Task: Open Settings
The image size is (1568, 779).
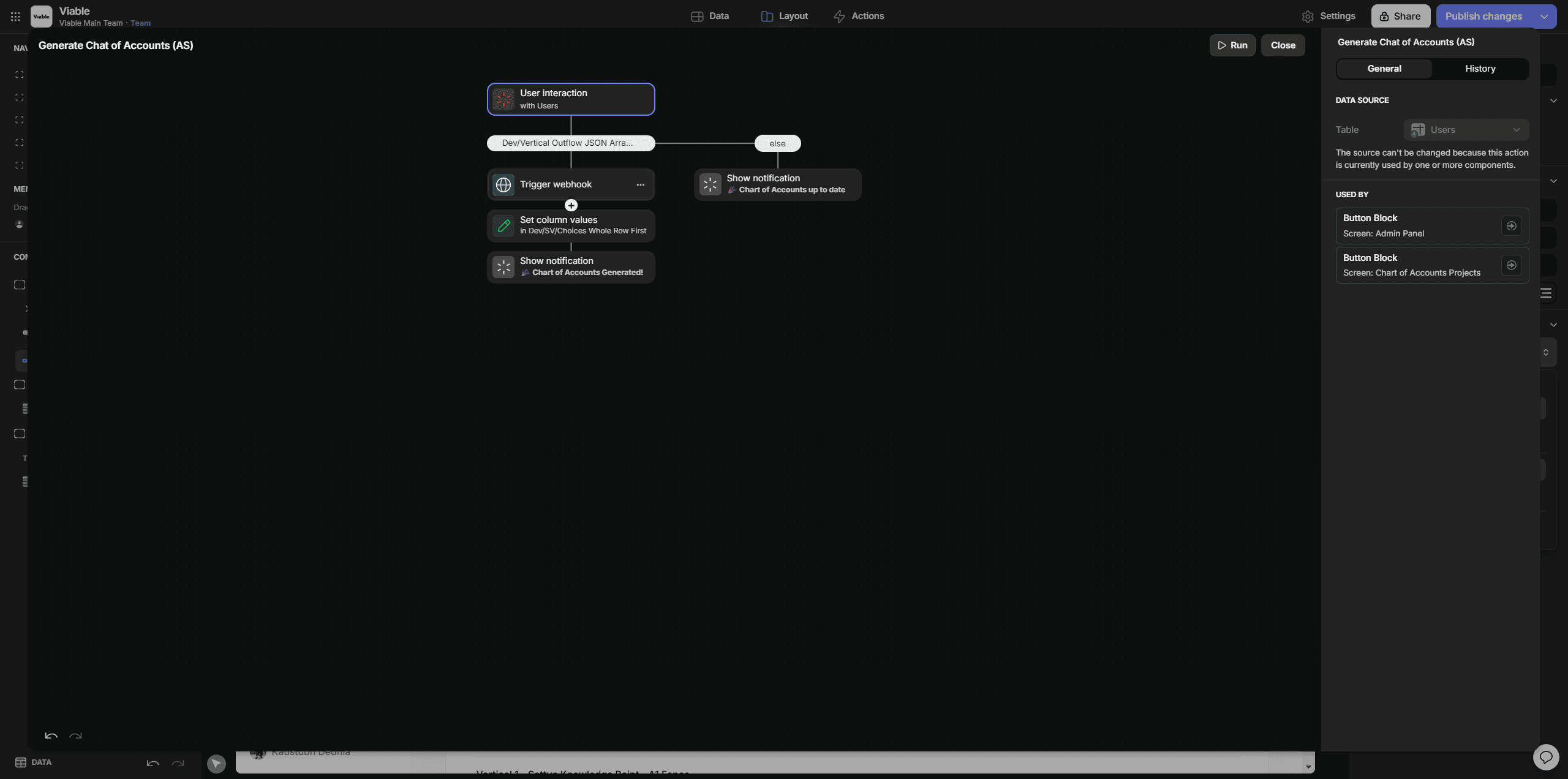Action: 1329,17
